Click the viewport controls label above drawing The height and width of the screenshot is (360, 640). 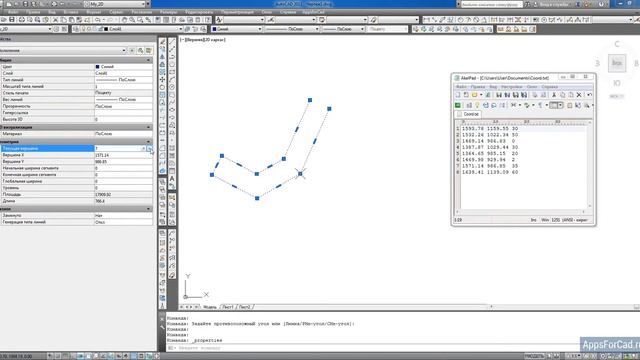(203, 40)
